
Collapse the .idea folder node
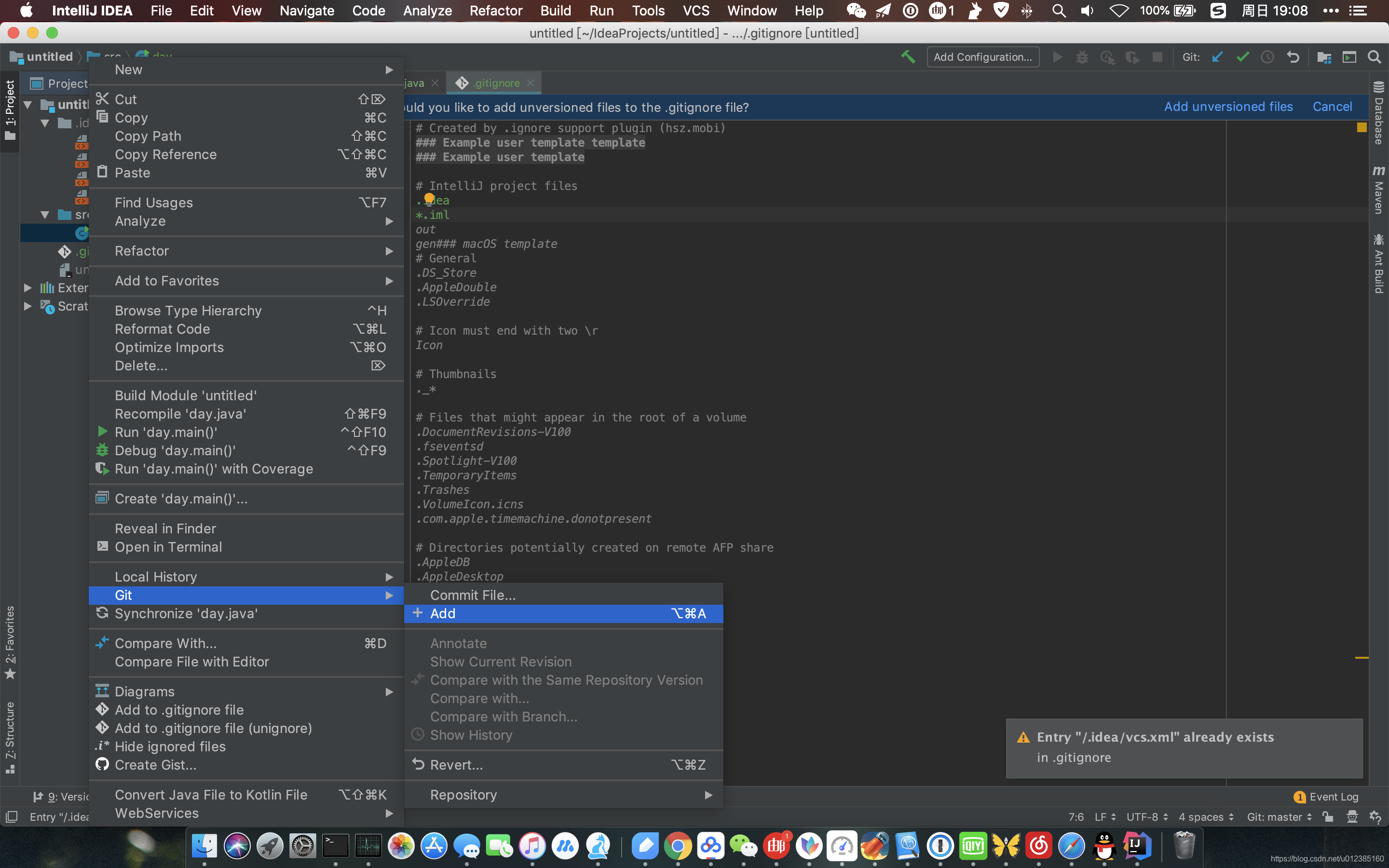[x=45, y=123]
